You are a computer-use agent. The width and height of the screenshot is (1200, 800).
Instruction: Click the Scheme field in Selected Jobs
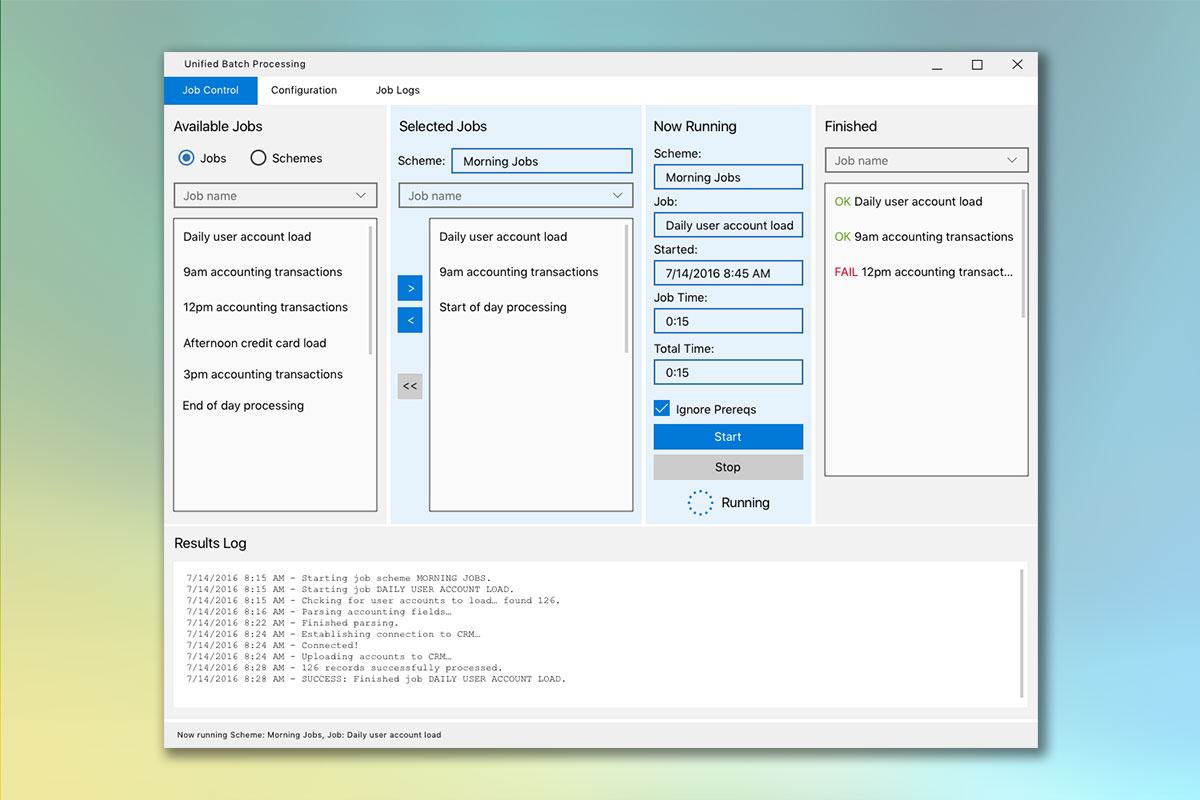tap(542, 161)
